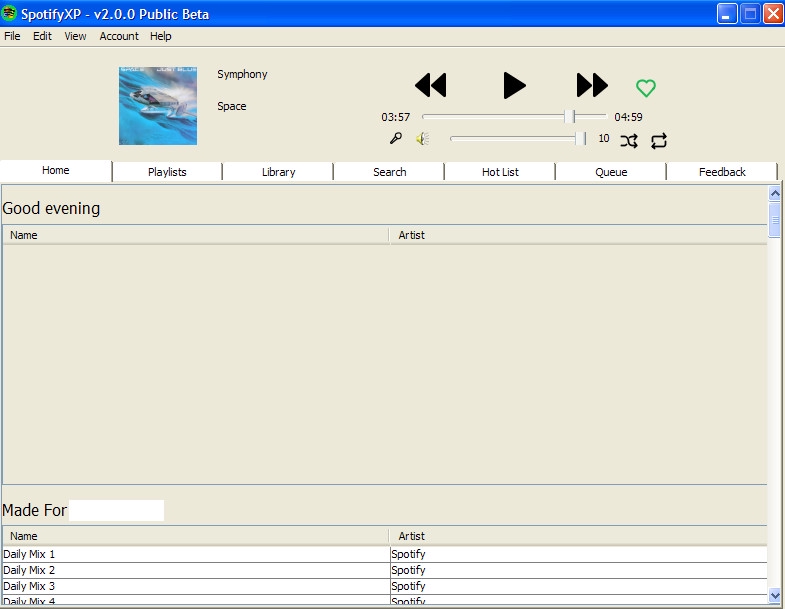Minimize the SpotifyXP window
This screenshot has height=609, width=785.
point(727,14)
